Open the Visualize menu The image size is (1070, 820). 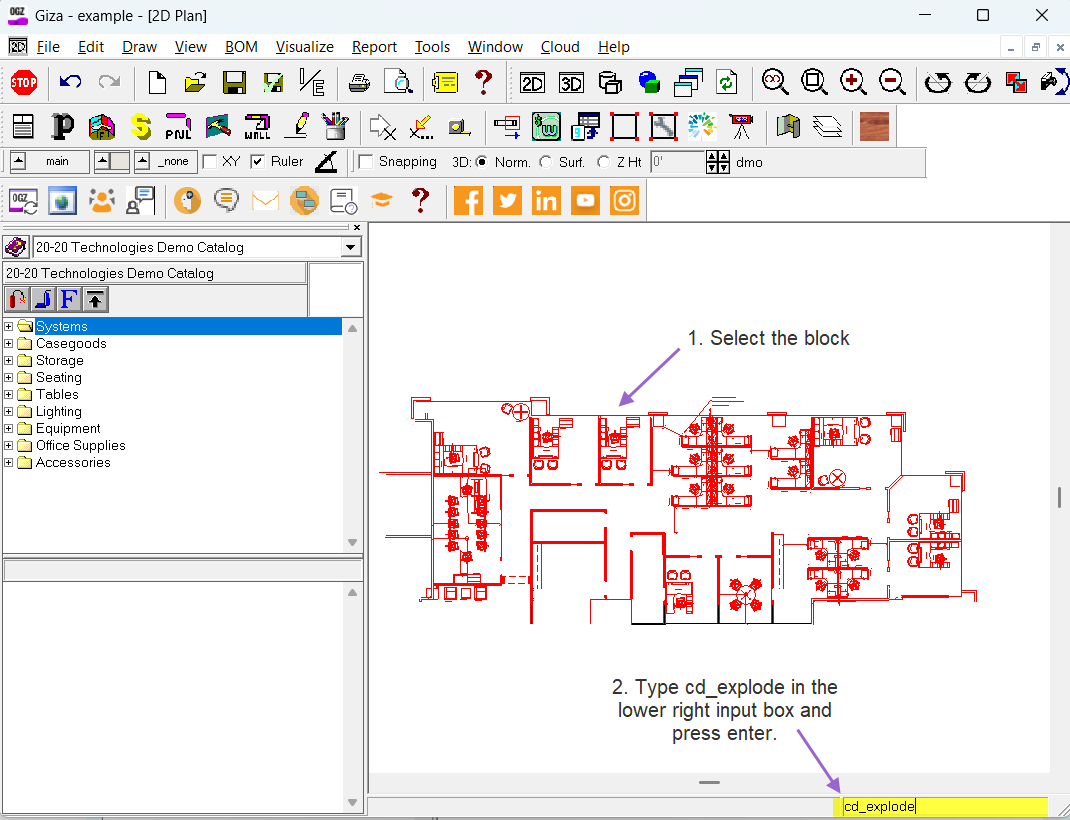click(x=304, y=47)
